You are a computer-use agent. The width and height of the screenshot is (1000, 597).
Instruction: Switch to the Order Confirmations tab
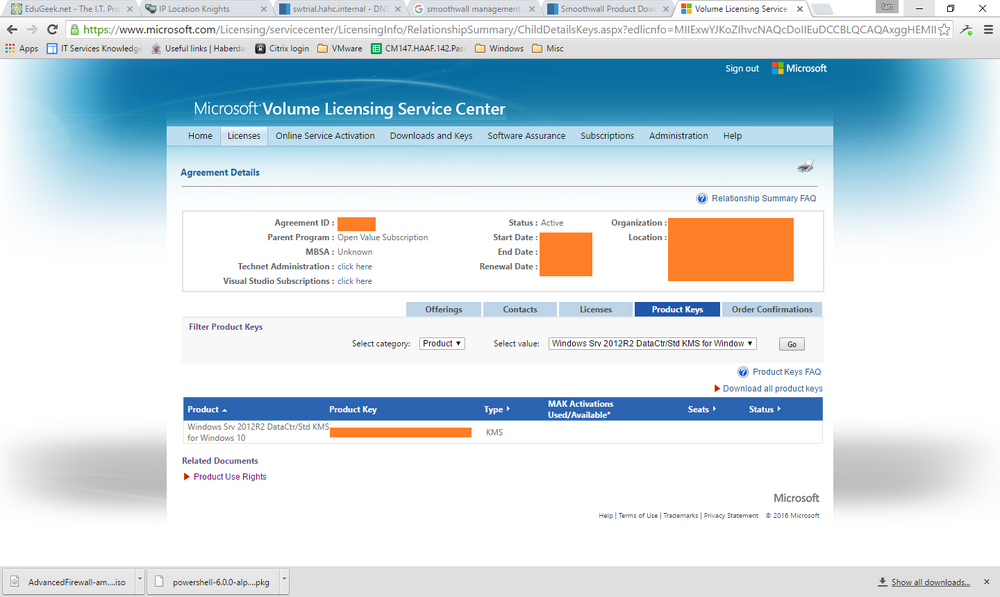point(772,309)
